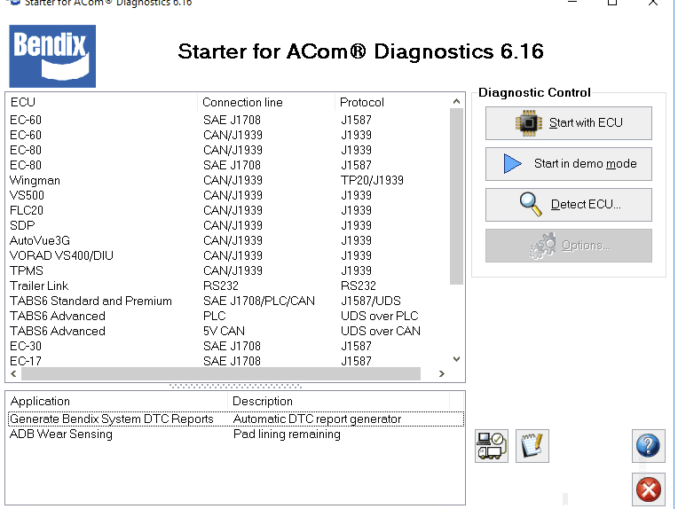
Task: Select the Wingman ECU row
Action: 228,180
